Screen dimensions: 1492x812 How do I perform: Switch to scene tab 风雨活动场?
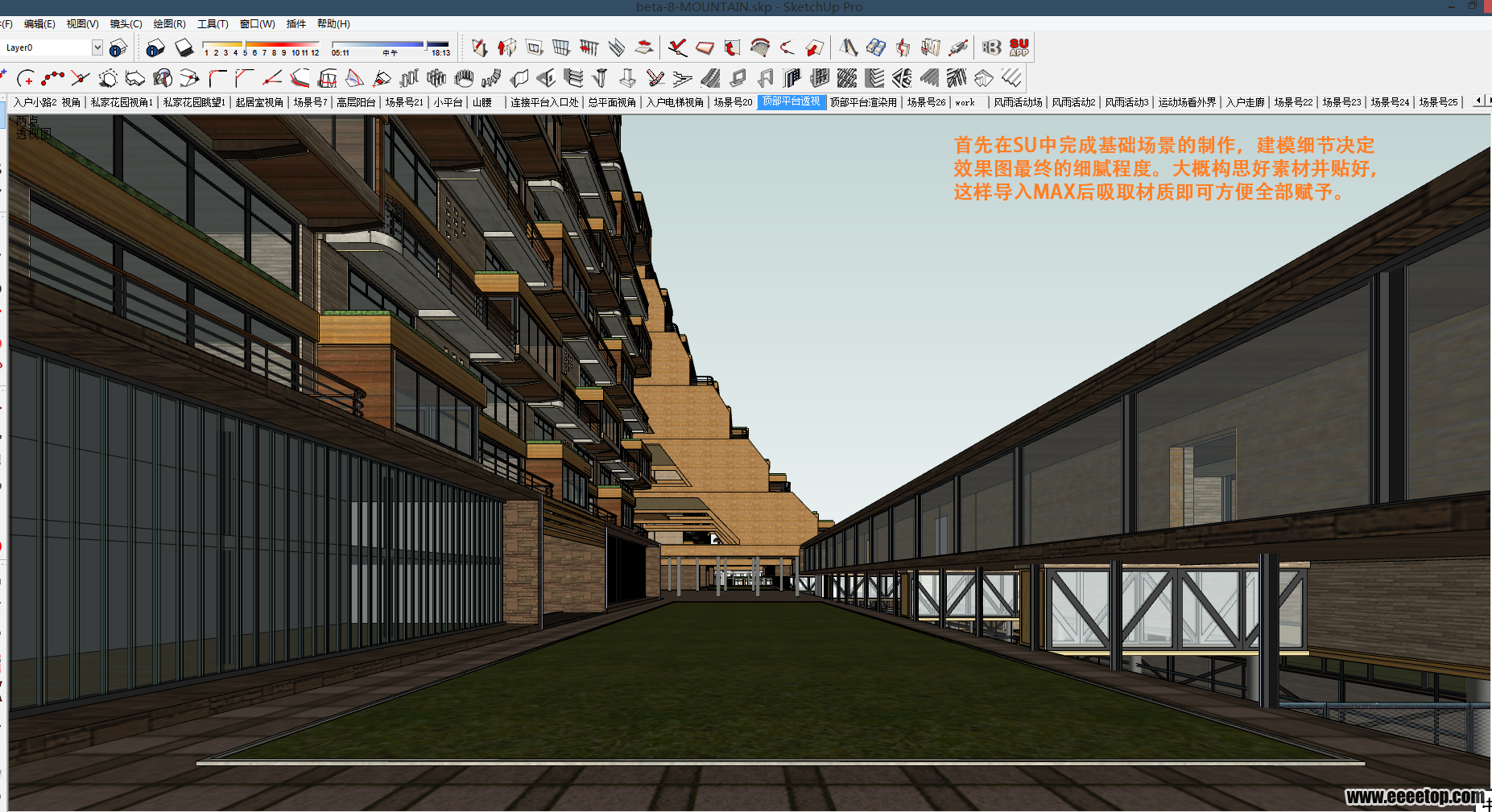coord(1018,102)
